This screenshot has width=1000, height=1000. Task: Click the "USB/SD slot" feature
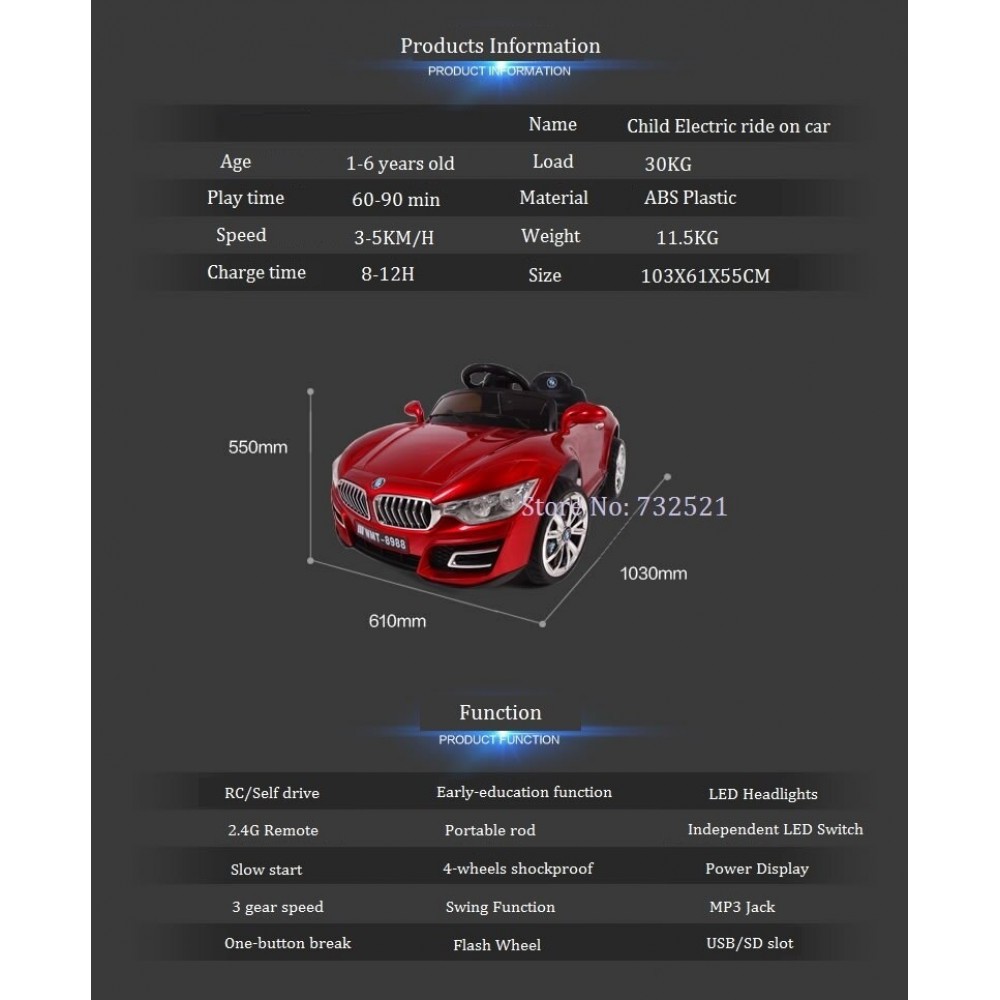tap(749, 943)
